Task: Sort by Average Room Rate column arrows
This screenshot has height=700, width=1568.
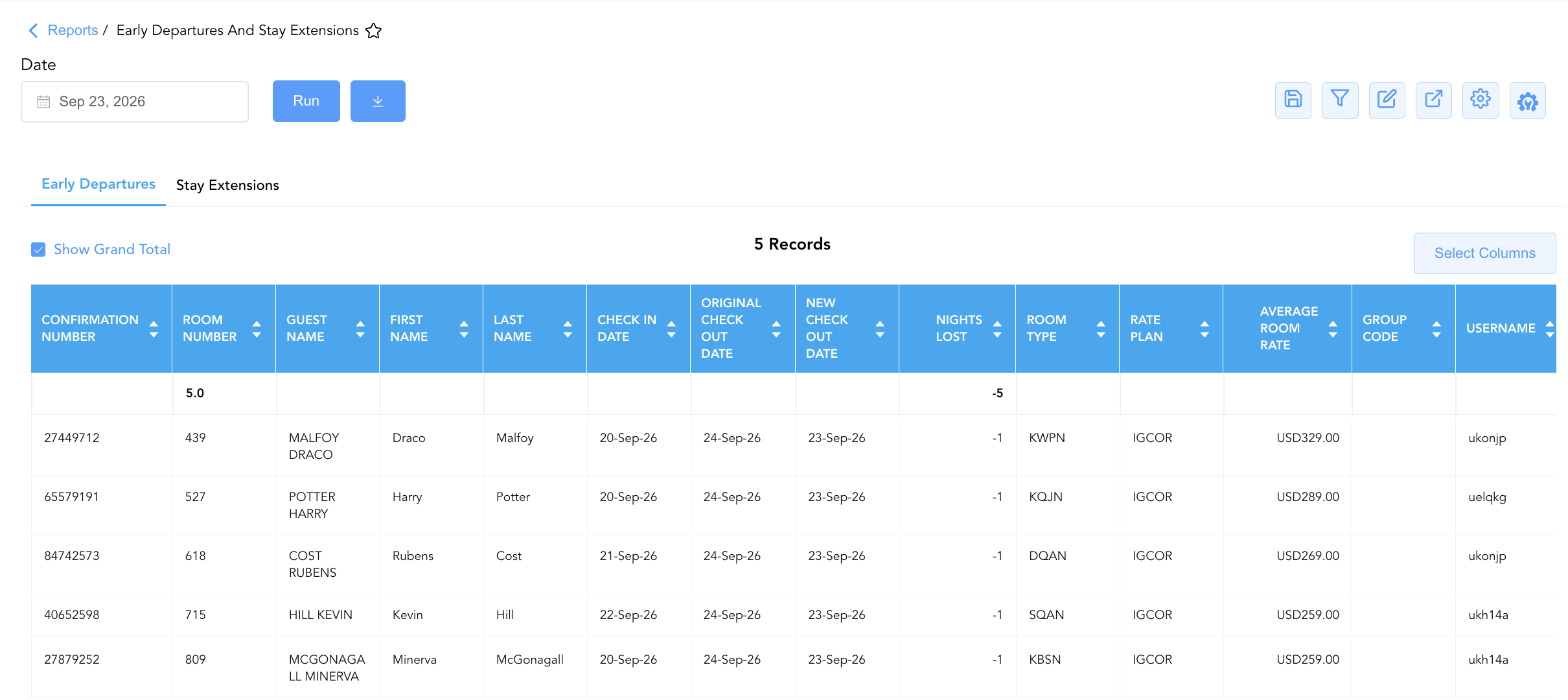Action: click(1333, 329)
